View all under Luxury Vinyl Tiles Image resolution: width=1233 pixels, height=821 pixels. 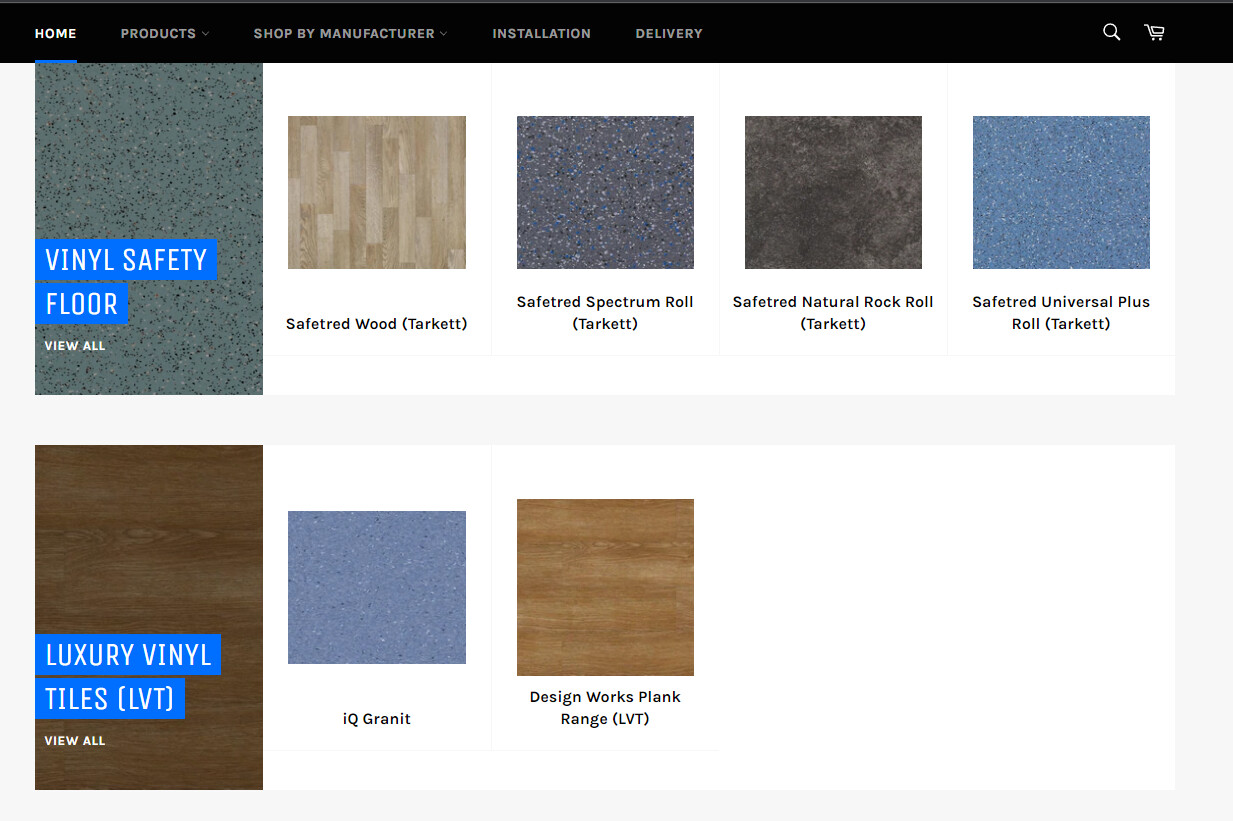click(74, 741)
